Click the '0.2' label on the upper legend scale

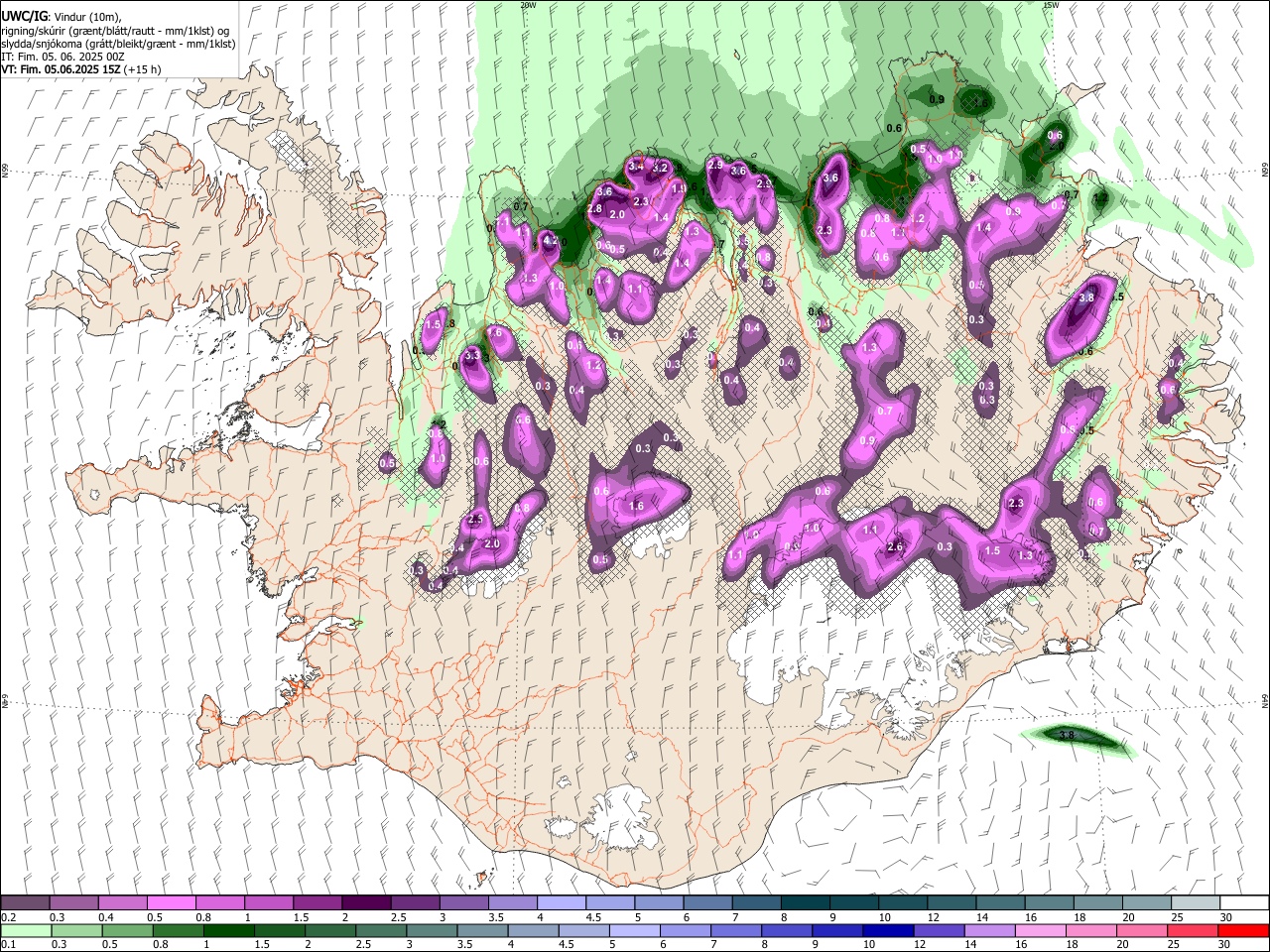(x=8, y=917)
